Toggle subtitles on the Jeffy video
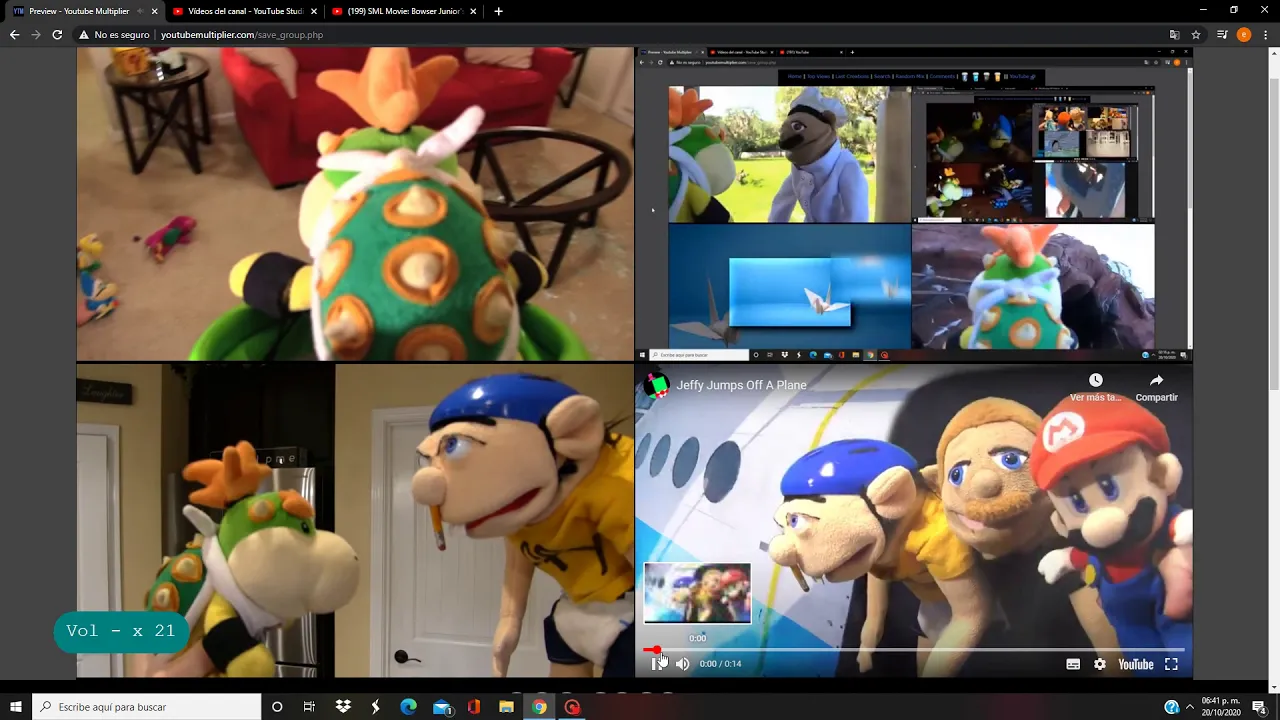Screen dimensions: 1280x720 [x=1073, y=664]
